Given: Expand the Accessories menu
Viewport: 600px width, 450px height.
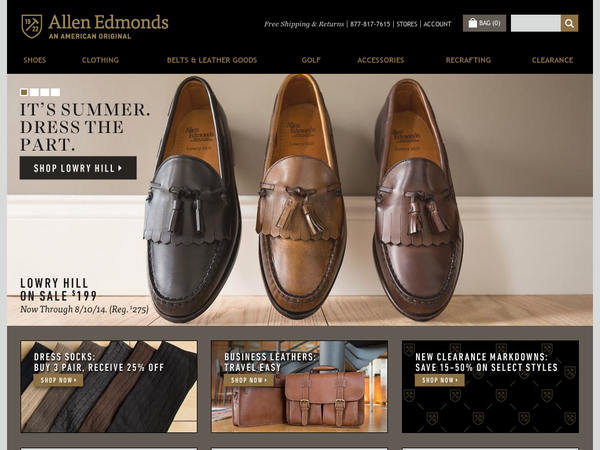Looking at the screenshot, I should point(381,60).
